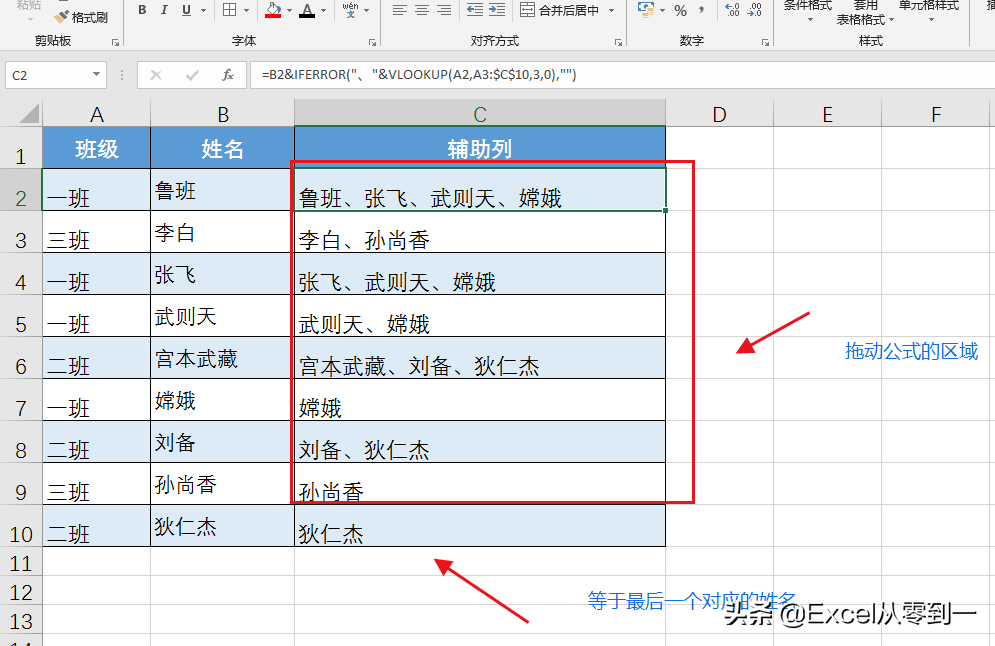Select cell 鲁班、张飞、武则天、嫦娥
The image size is (995, 646).
click(480, 190)
